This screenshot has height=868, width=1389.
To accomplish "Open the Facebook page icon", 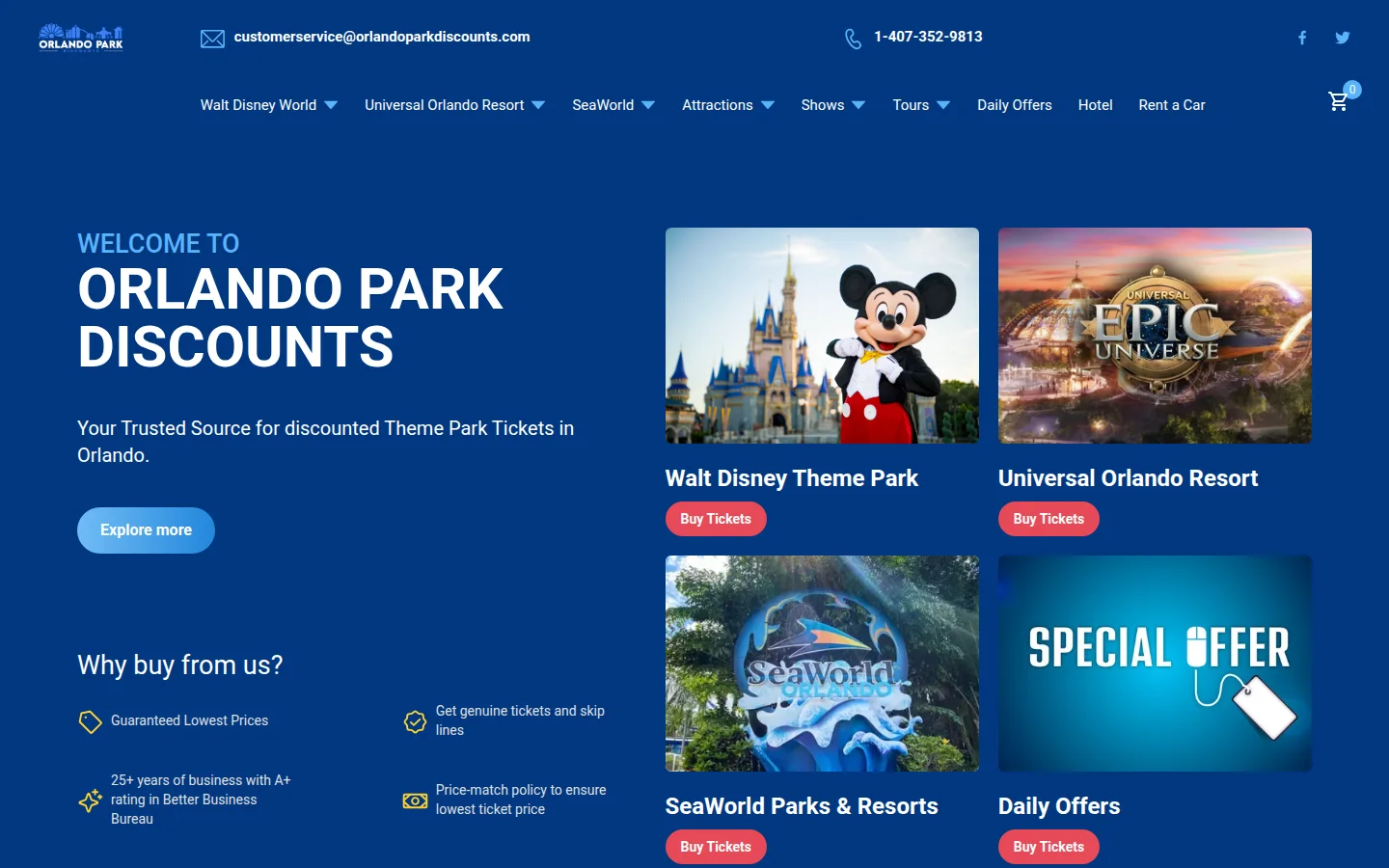I will tap(1302, 38).
